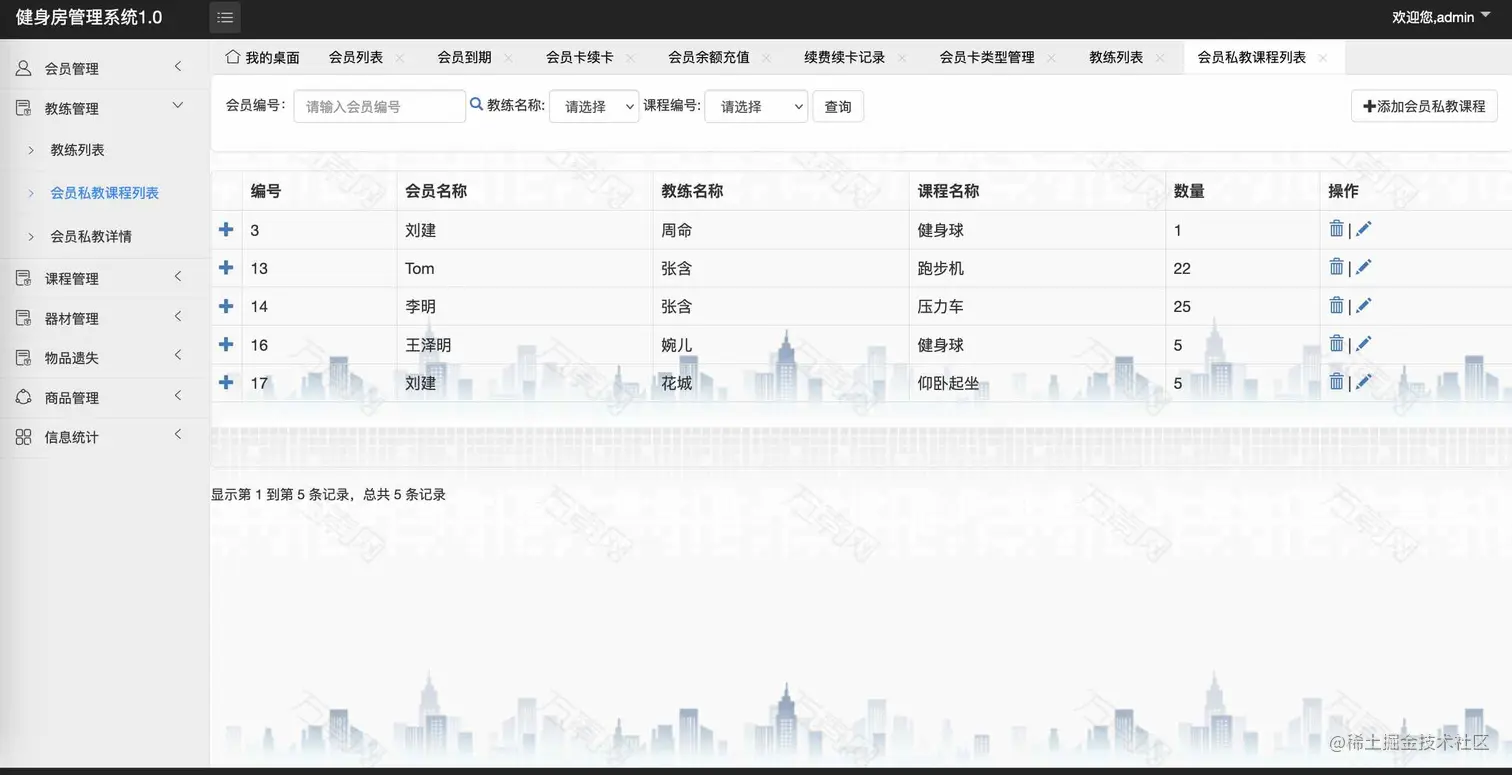
Task: Click the search magnifier icon beside 会员编号
Action: coord(476,104)
